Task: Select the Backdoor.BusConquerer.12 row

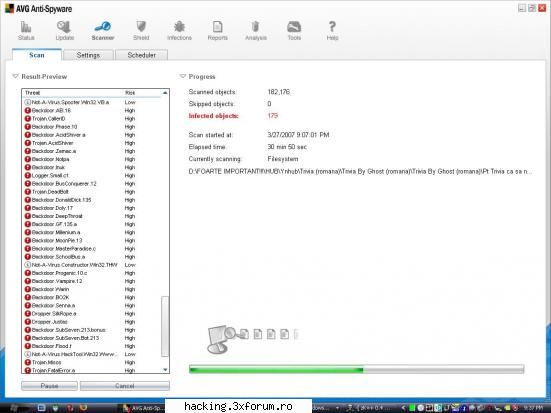Action: pos(92,183)
